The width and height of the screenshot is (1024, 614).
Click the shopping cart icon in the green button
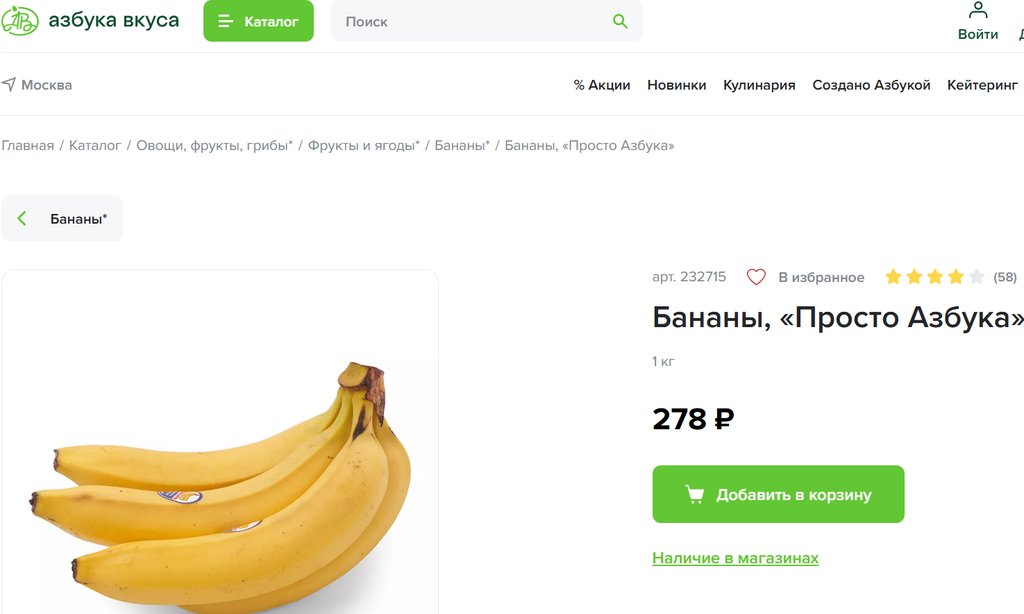click(x=694, y=494)
